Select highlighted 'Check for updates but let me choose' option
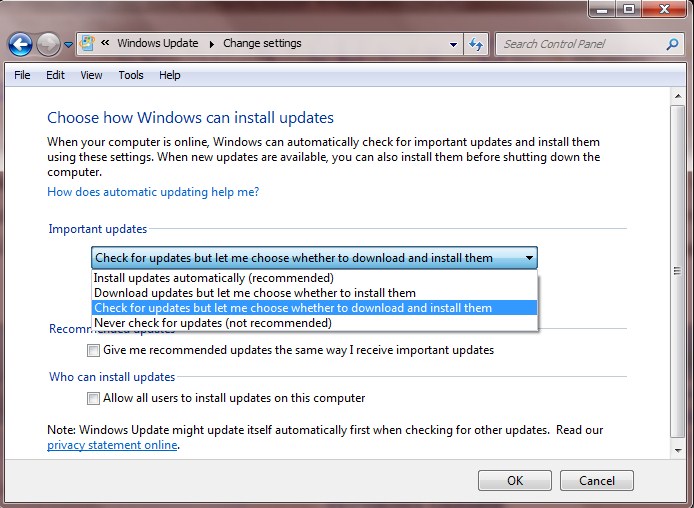Screen dimensions: 694x508 315,308
